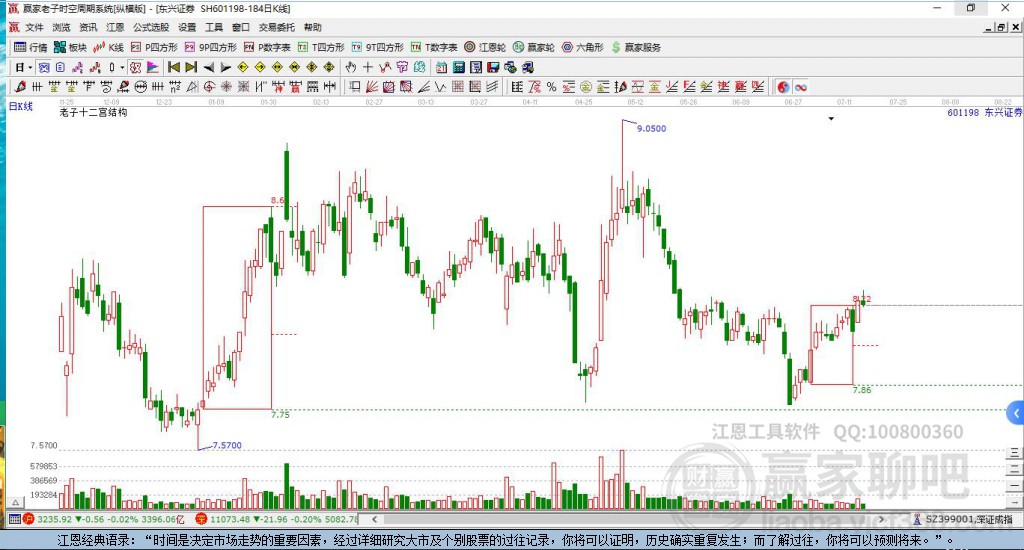This screenshot has height=550, width=1024.
Task: Click the 行情 quotes button
Action: coord(31,47)
